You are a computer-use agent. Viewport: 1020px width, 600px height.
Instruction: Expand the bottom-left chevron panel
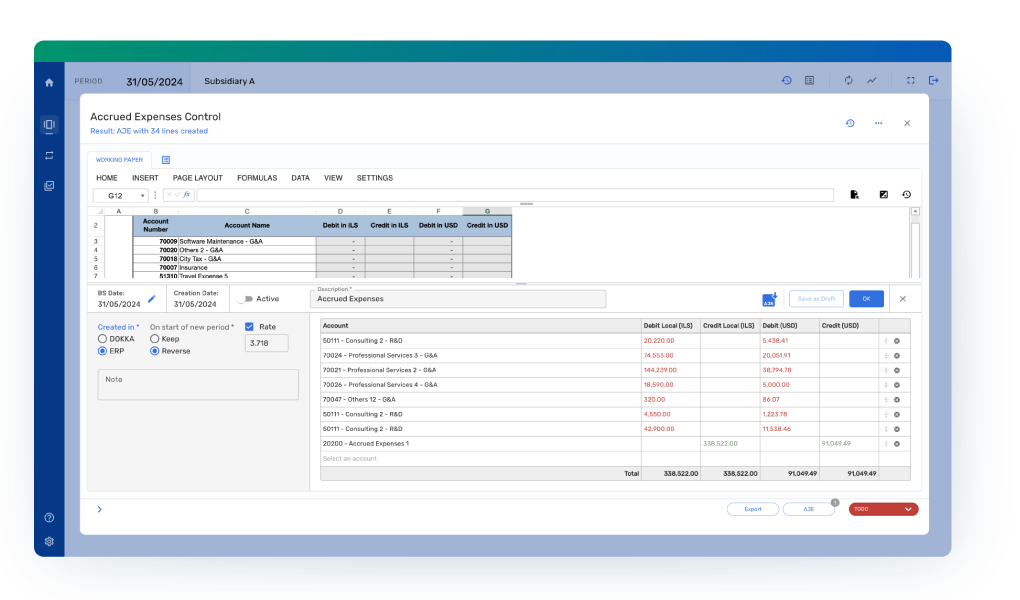coord(99,509)
